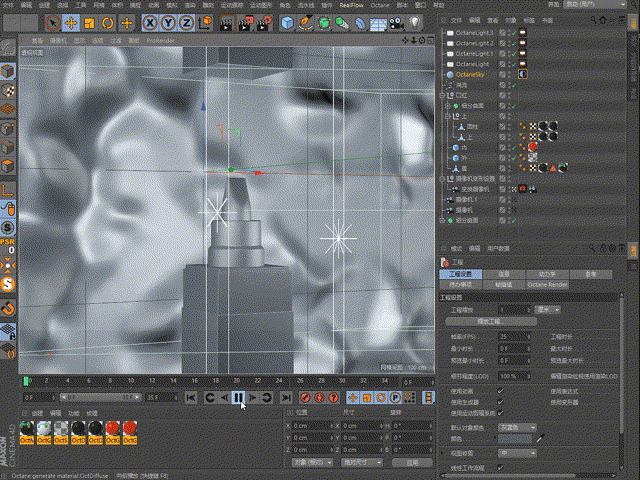Edit the FPS field showing 25
Screen dimensions: 640x480
pos(514,337)
